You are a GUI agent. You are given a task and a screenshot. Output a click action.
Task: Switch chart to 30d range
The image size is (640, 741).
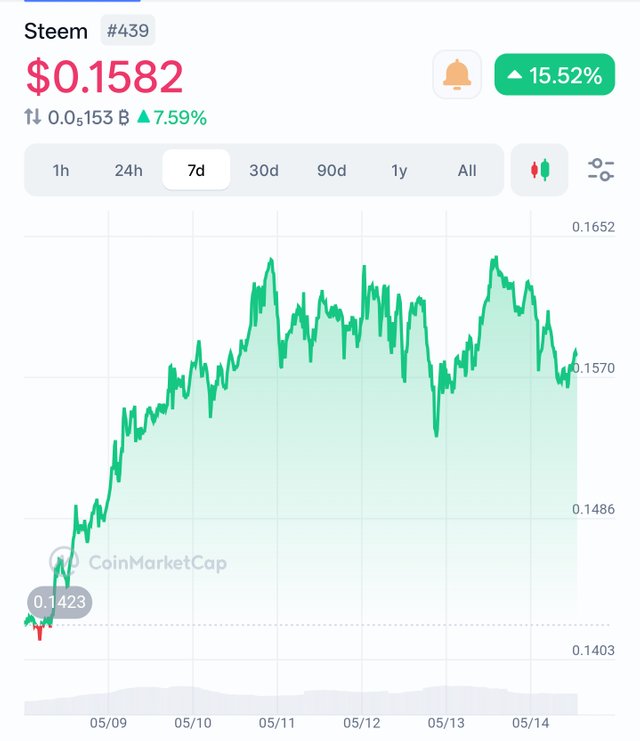[x=264, y=170]
